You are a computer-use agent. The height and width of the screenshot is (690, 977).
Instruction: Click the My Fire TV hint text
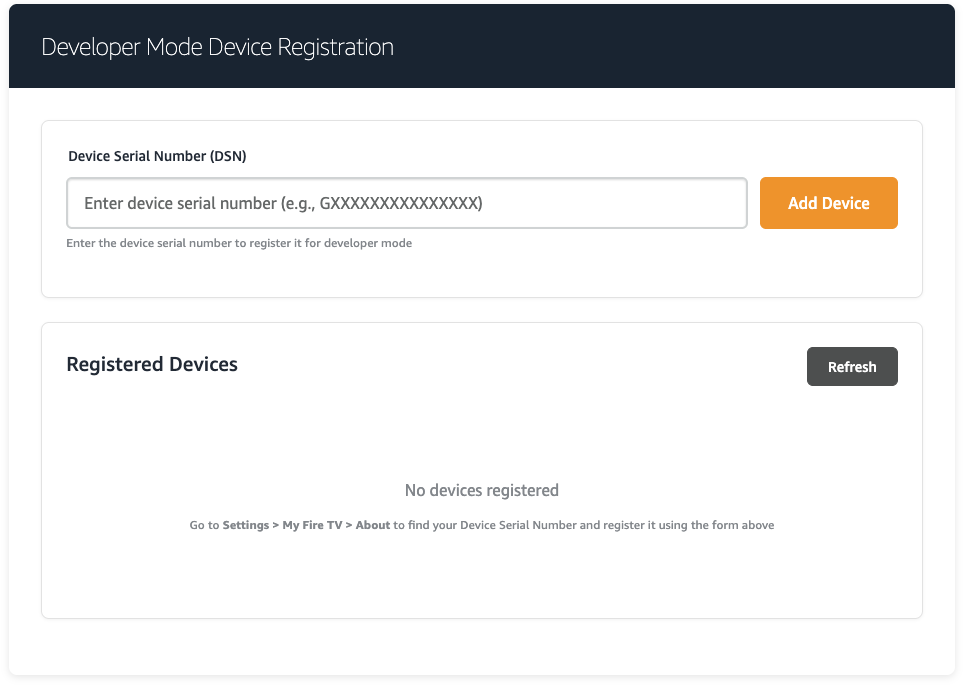pos(312,524)
